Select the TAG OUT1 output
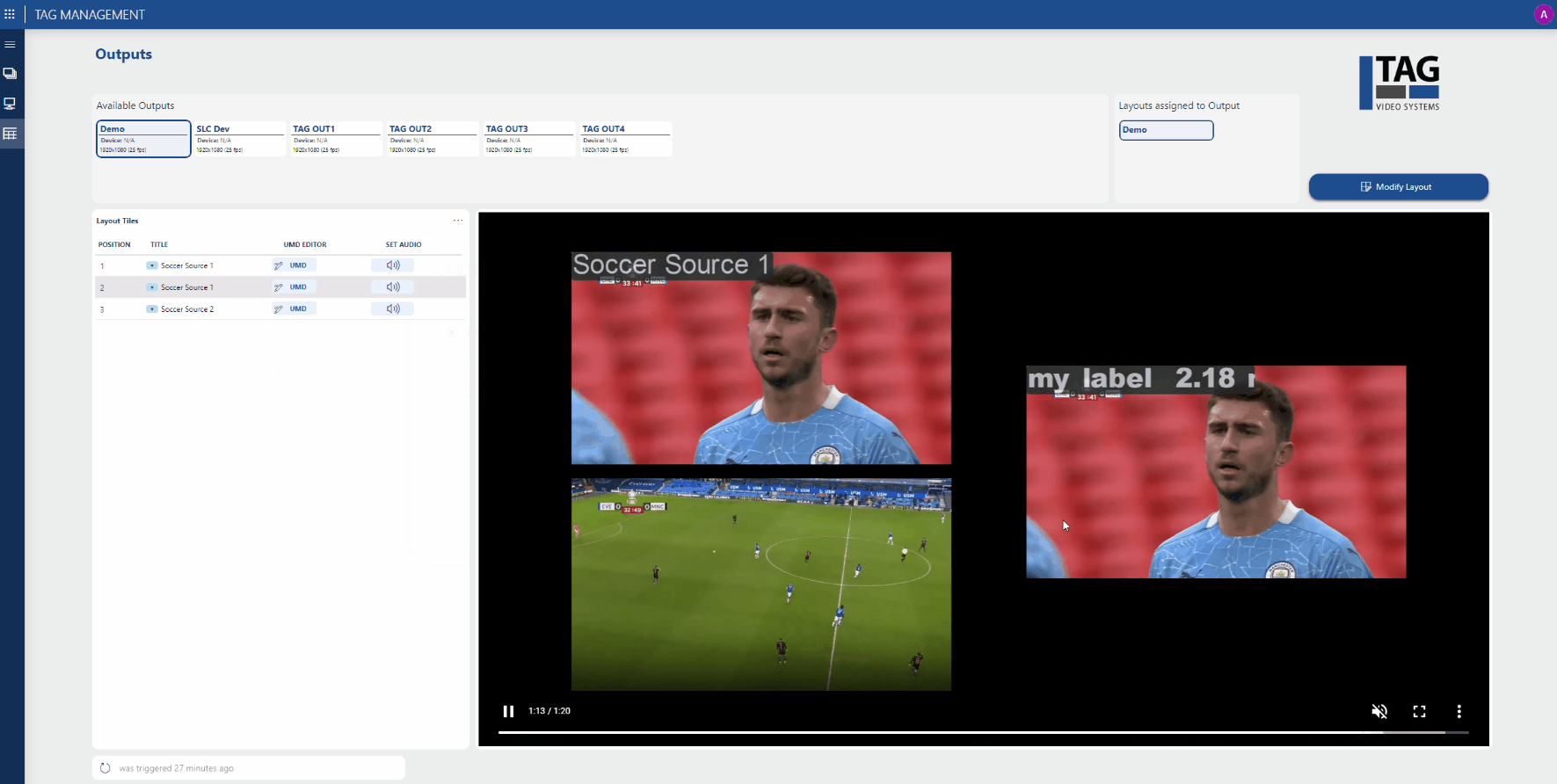Screen dimensions: 1557x784 point(337,139)
